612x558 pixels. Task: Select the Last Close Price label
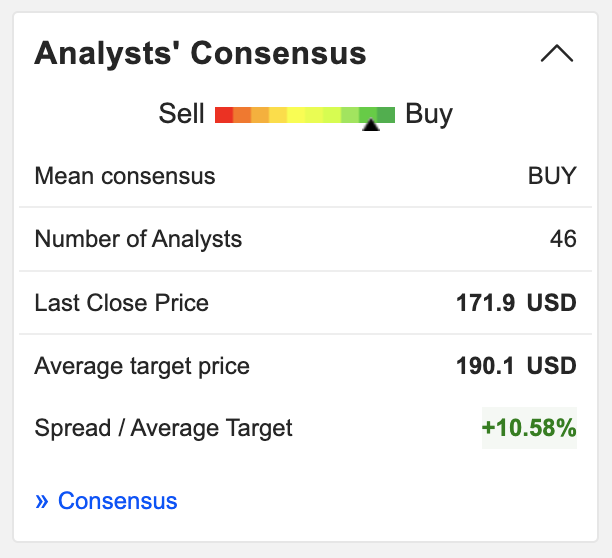[121, 303]
